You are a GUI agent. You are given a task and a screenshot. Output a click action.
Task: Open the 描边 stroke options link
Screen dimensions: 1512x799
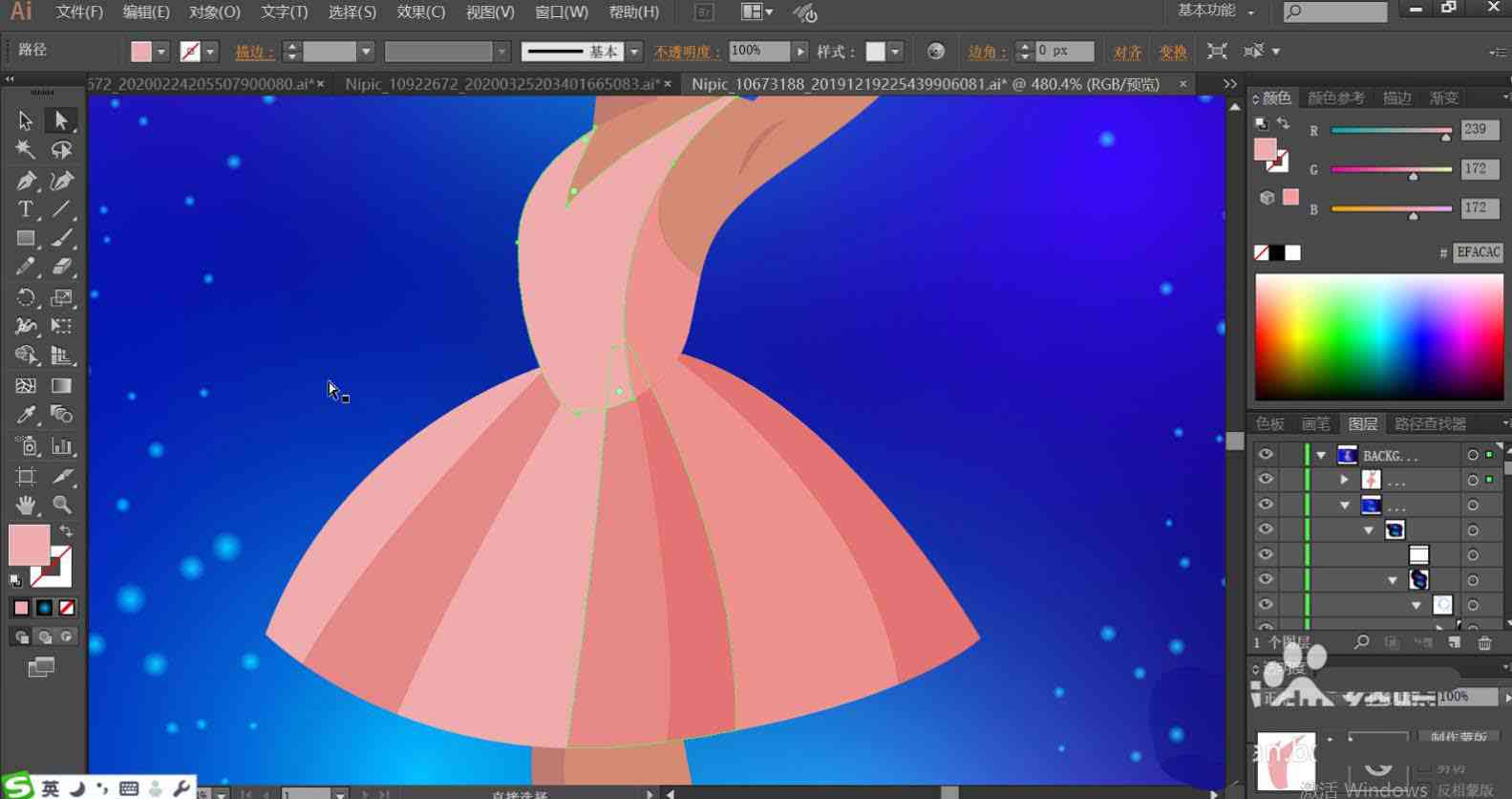[254, 53]
